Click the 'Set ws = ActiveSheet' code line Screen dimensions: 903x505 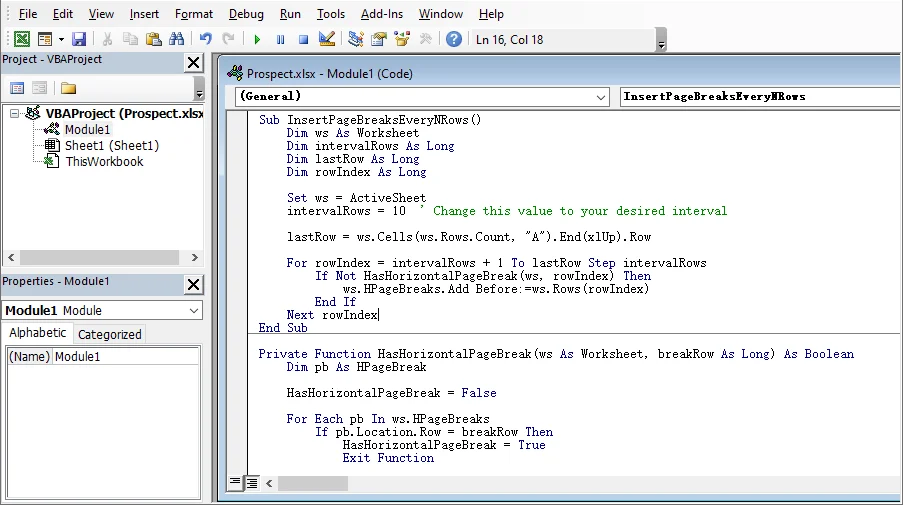[x=356, y=198]
